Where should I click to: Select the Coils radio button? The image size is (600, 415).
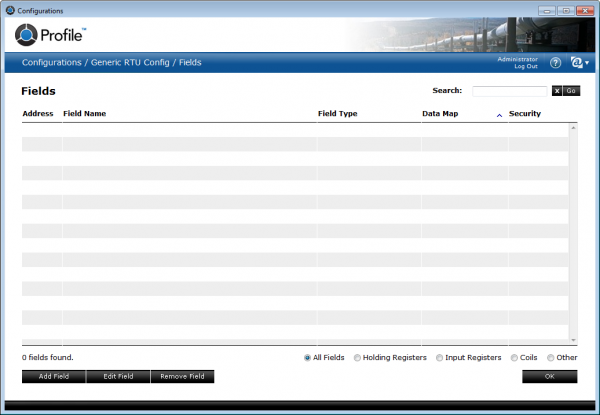514,358
